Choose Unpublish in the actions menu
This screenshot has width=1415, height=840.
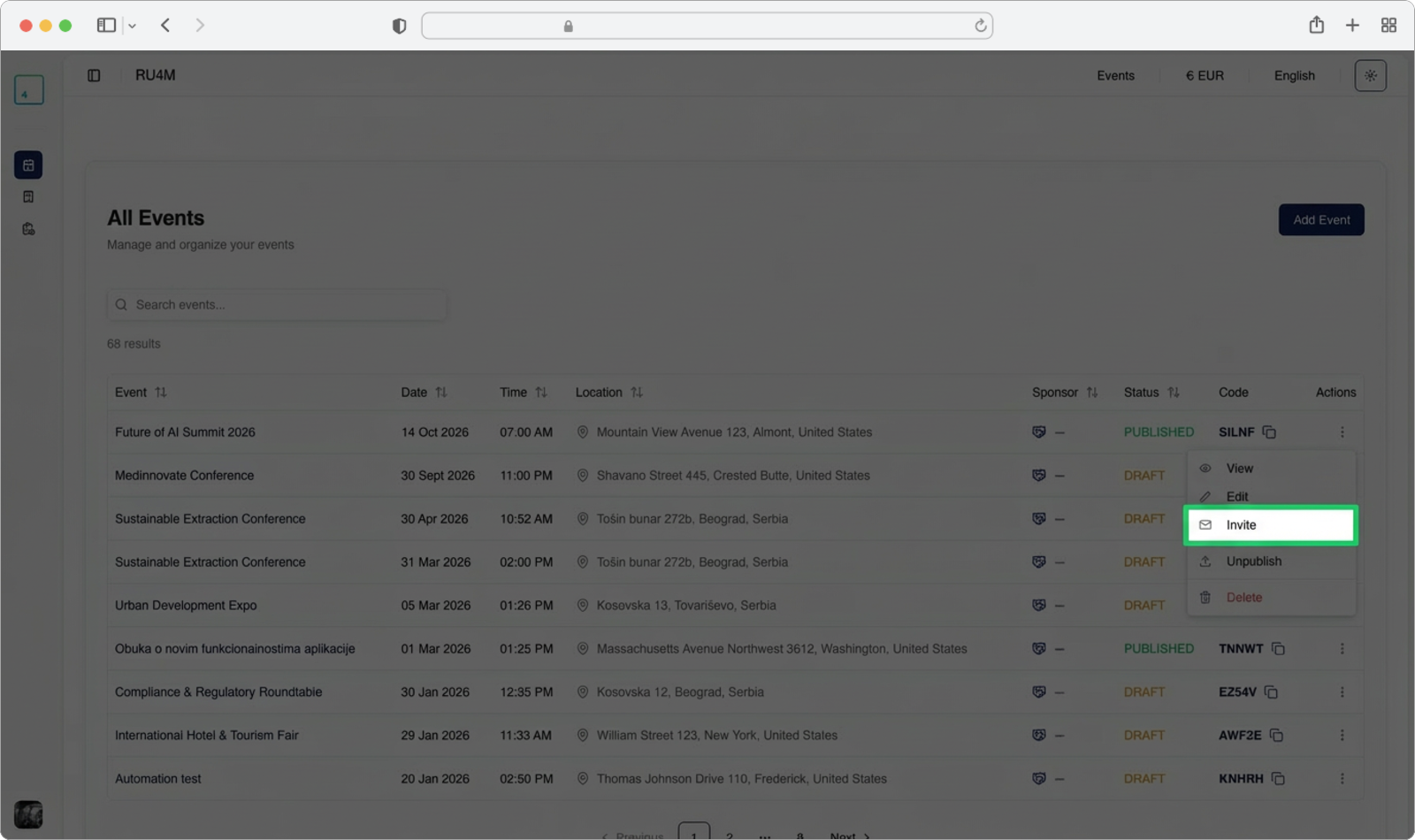click(1253, 561)
